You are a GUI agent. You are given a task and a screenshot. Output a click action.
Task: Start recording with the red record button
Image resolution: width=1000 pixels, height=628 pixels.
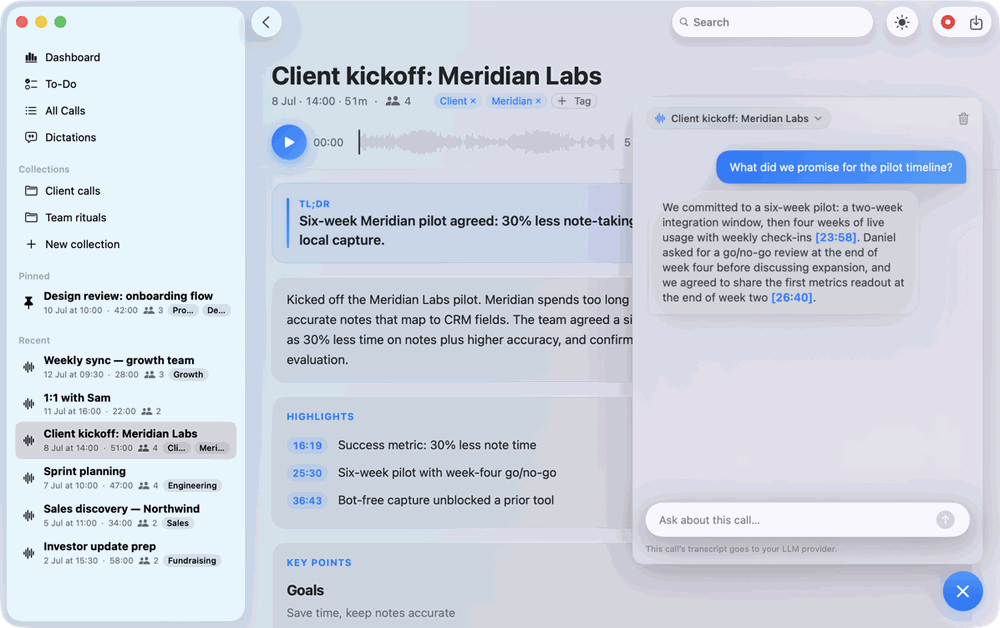point(948,22)
